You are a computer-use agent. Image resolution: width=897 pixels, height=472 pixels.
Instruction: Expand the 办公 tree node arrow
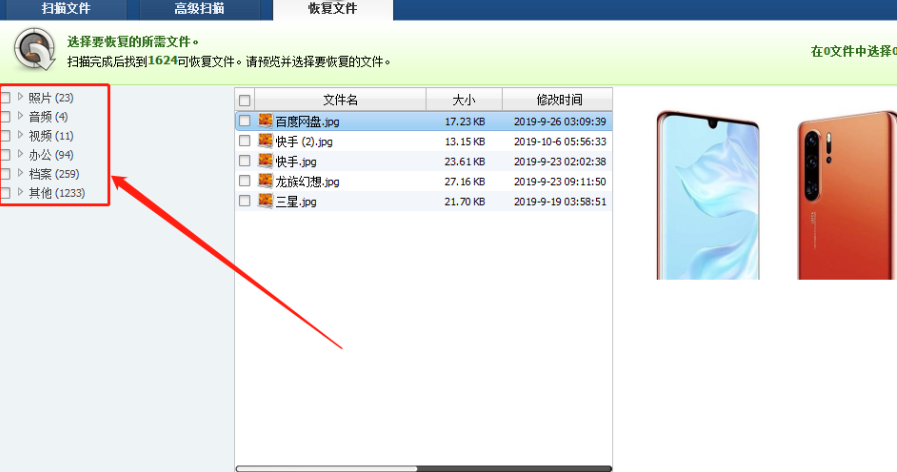21,153
